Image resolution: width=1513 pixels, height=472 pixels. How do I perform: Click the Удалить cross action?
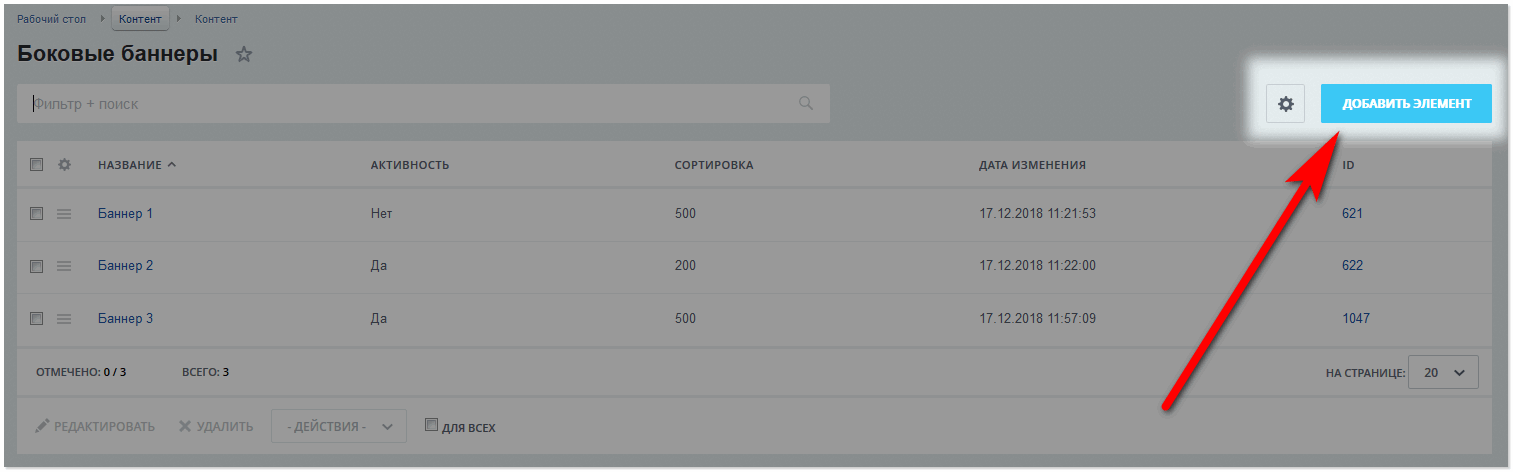pyautogui.click(x=216, y=427)
